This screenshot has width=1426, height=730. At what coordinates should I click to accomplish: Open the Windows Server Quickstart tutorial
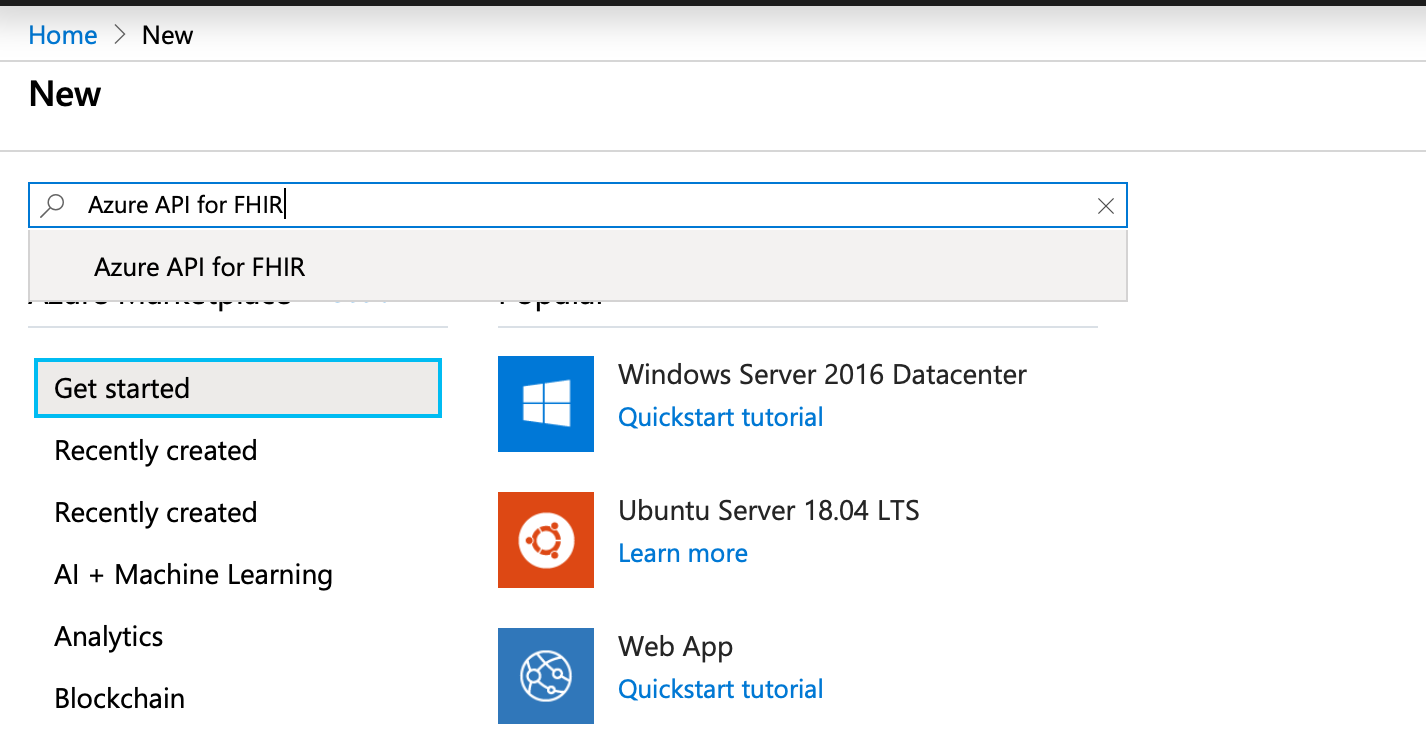tap(720, 417)
